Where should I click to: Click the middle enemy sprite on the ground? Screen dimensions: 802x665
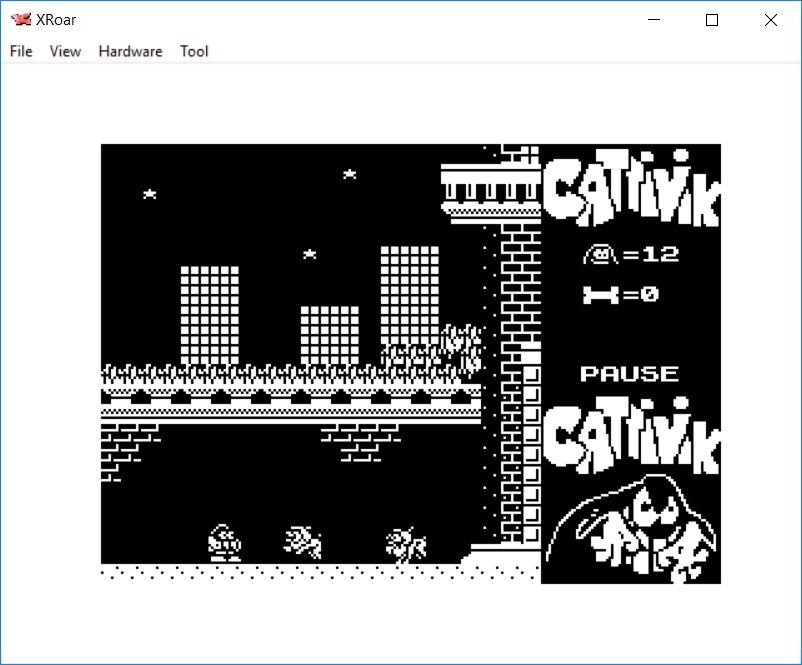coord(302,543)
